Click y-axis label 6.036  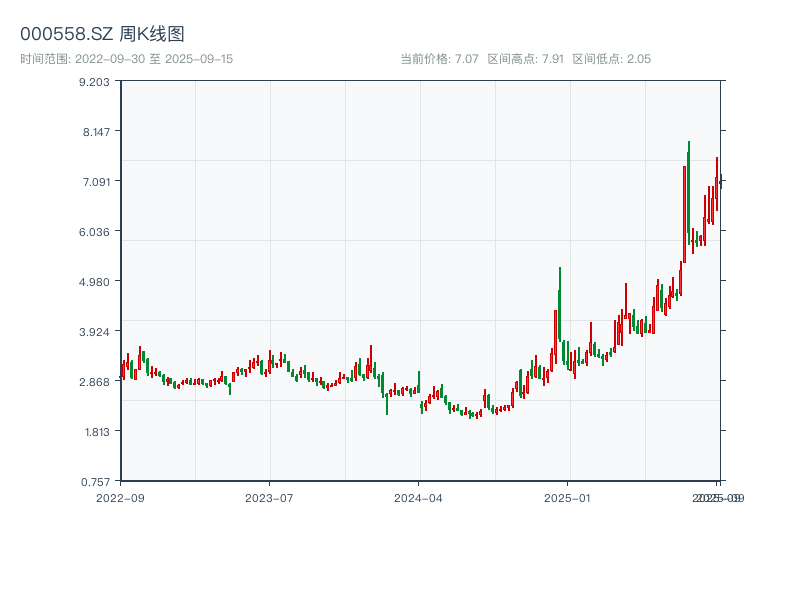coord(94,232)
